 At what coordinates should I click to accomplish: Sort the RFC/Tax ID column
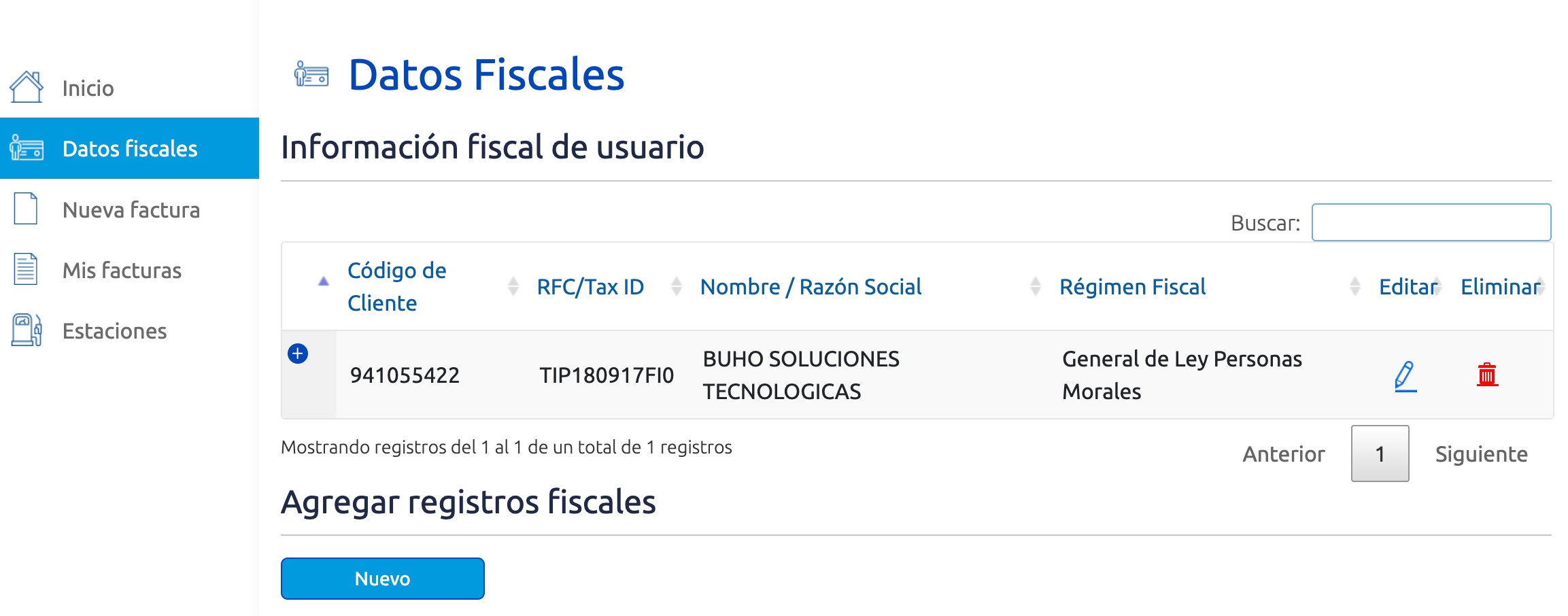coord(676,286)
